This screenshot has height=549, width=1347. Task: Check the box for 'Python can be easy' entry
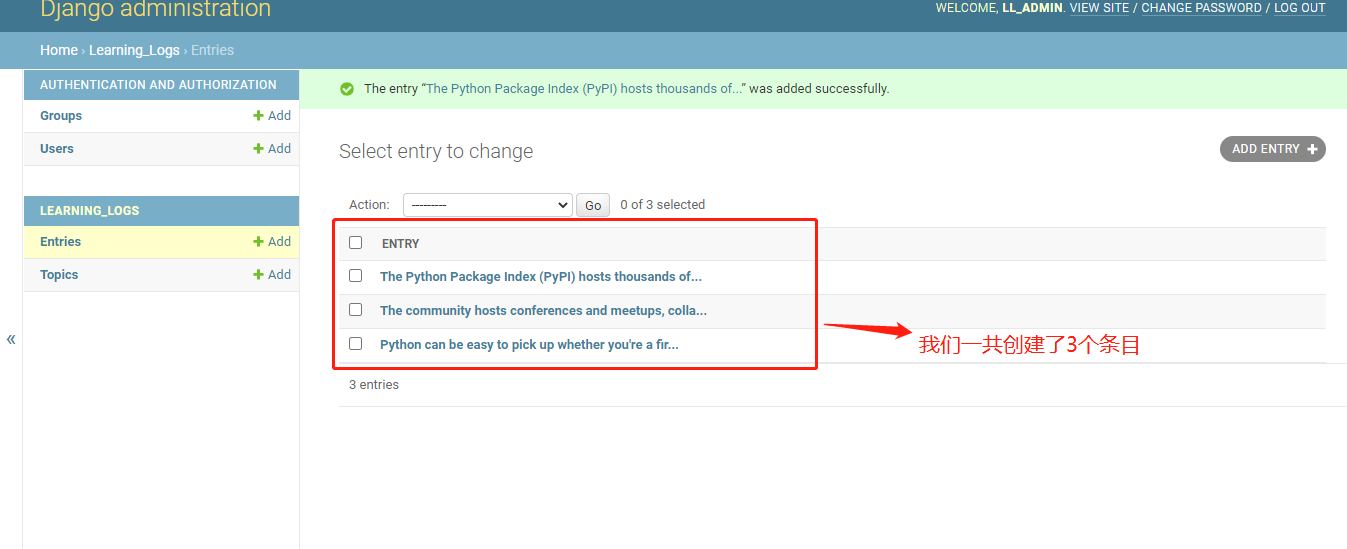click(355, 344)
